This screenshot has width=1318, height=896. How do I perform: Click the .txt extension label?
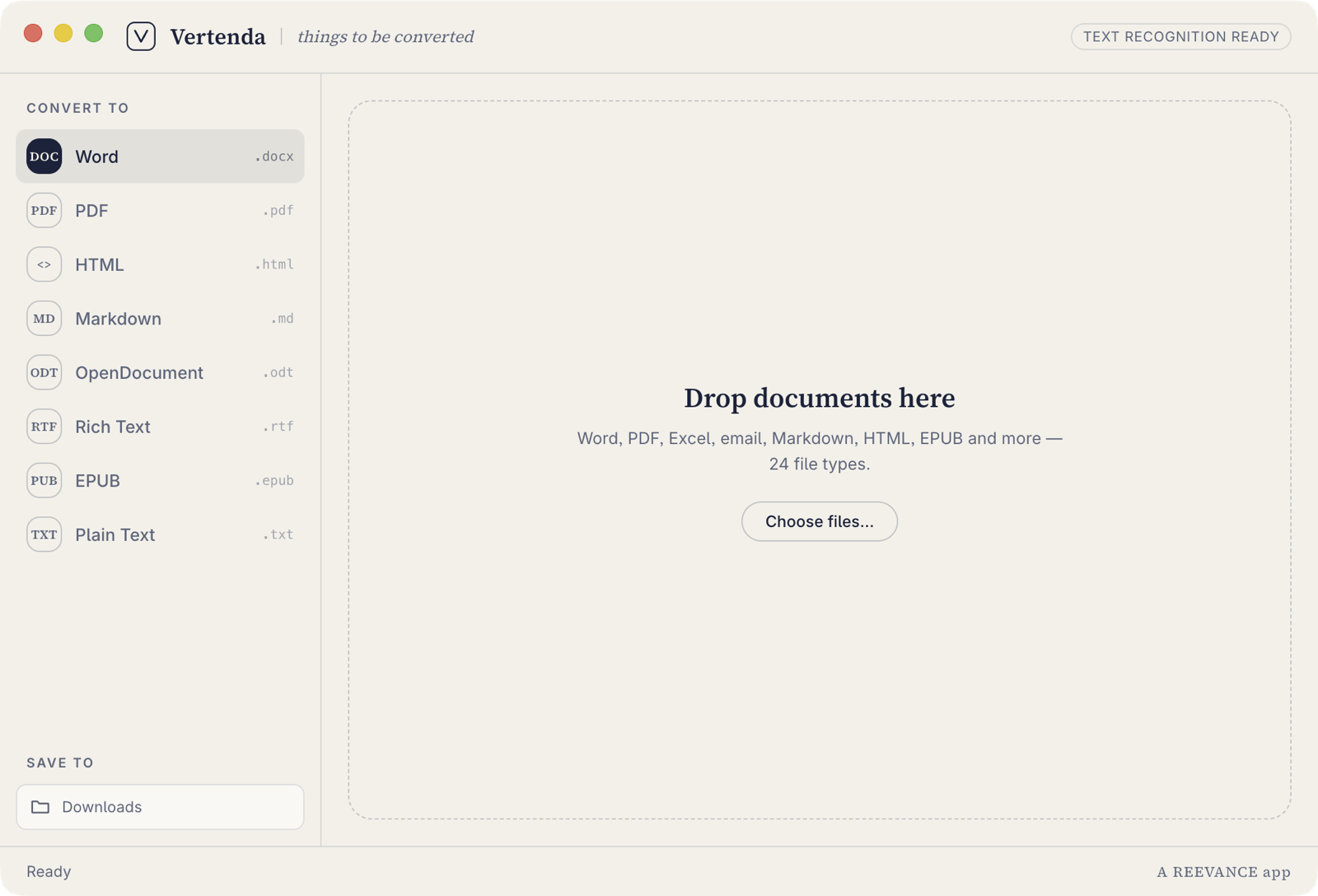click(x=278, y=534)
